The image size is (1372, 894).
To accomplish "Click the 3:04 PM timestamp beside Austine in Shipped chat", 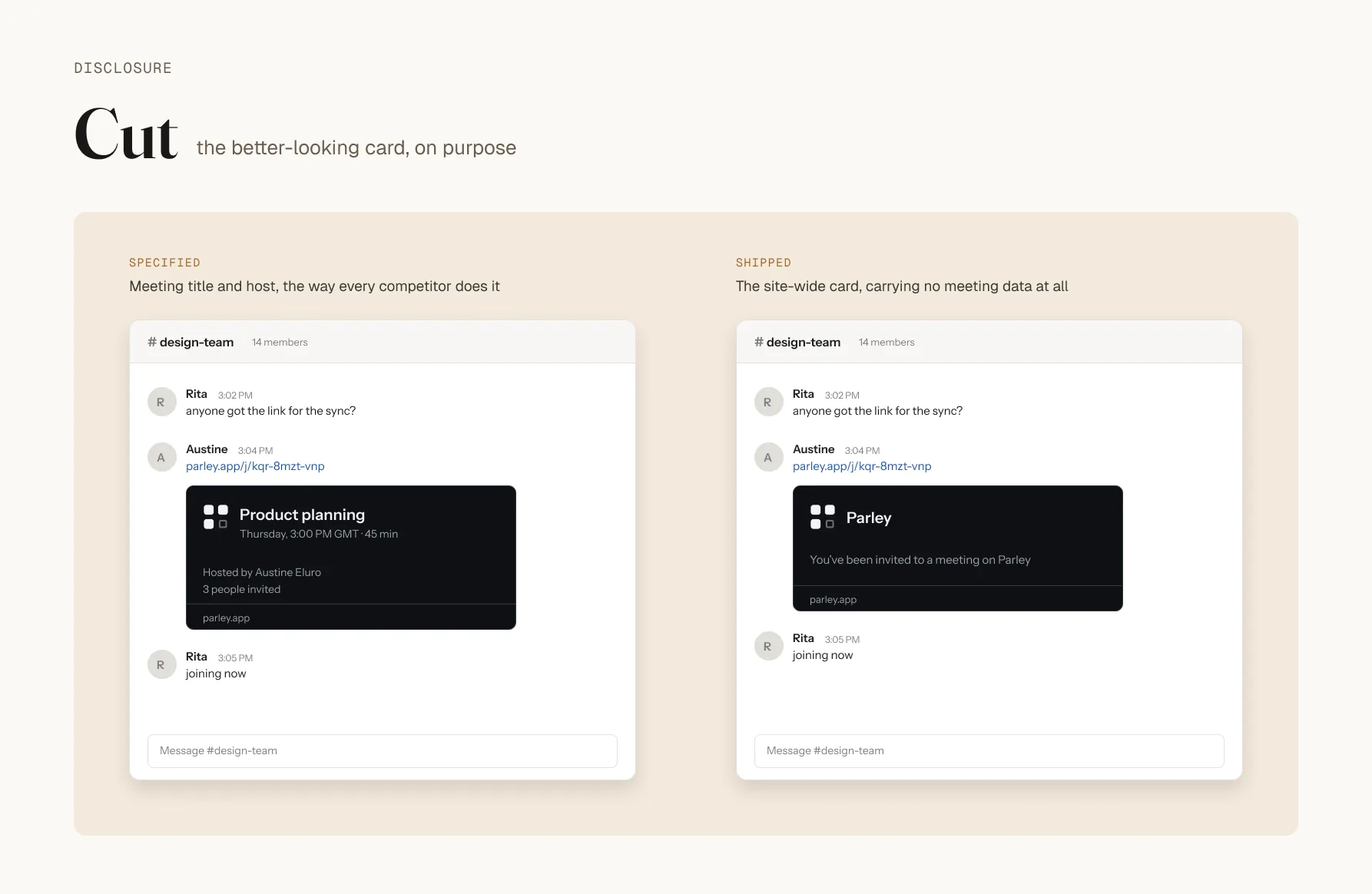I will coord(862,450).
